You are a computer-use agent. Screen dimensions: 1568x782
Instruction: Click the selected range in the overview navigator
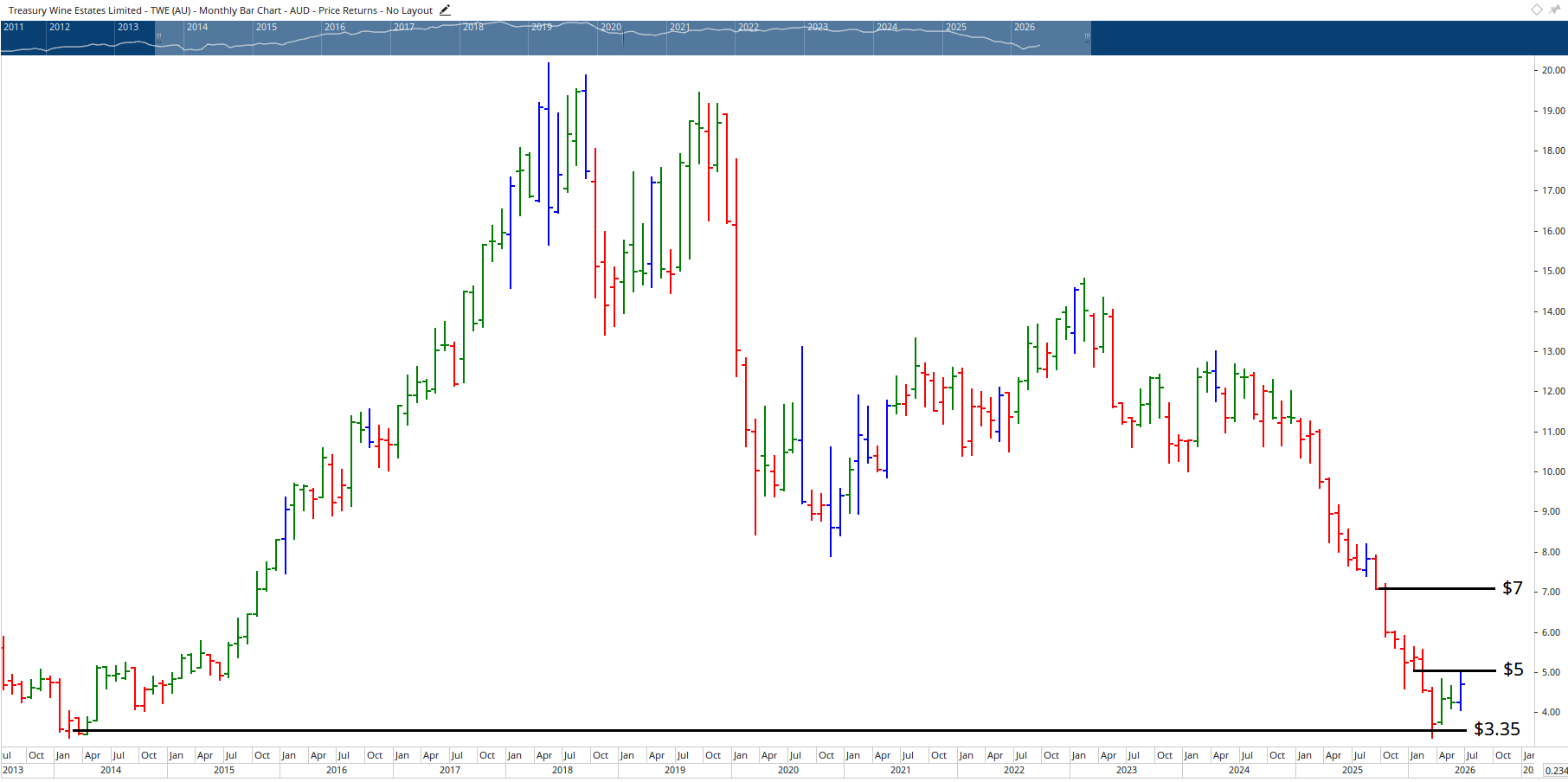(x=623, y=38)
